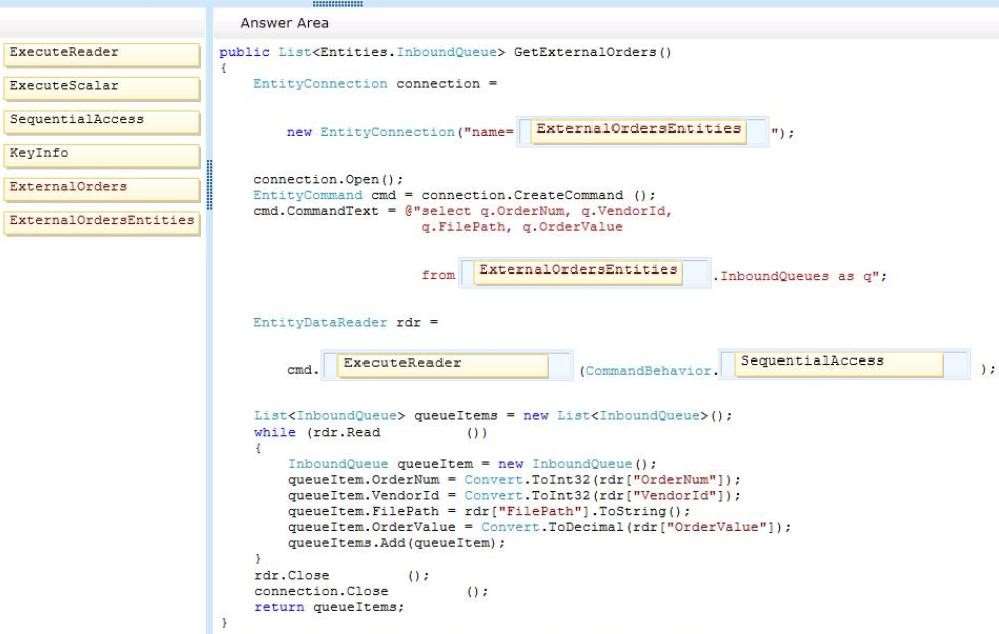
Task: Click the ExternalOrdersEntities answer after "name="
Action: click(638, 131)
